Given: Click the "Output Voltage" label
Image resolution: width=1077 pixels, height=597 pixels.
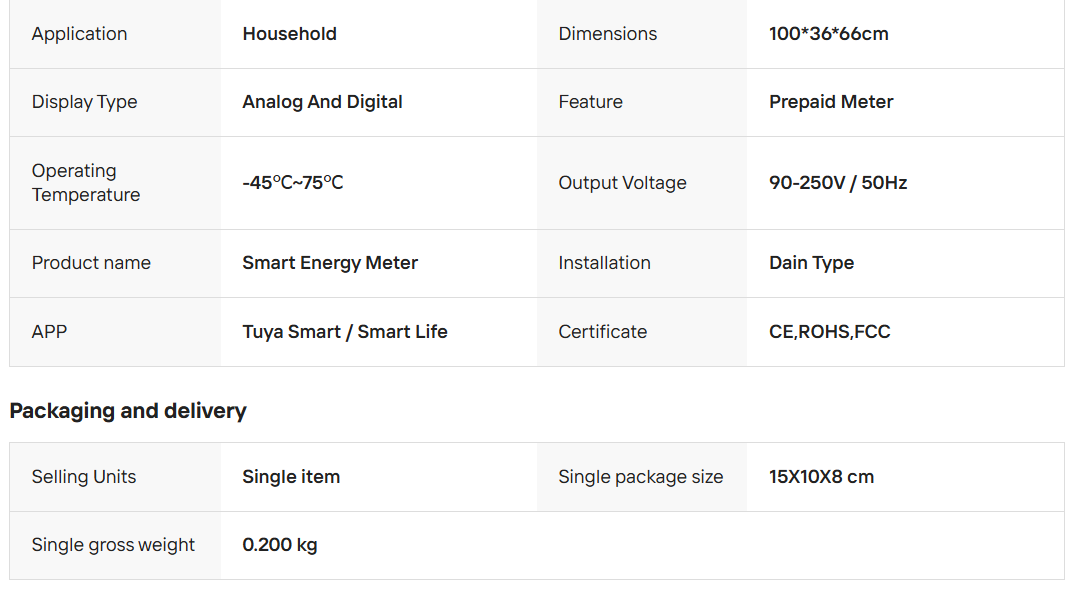Looking at the screenshot, I should (x=622, y=183).
